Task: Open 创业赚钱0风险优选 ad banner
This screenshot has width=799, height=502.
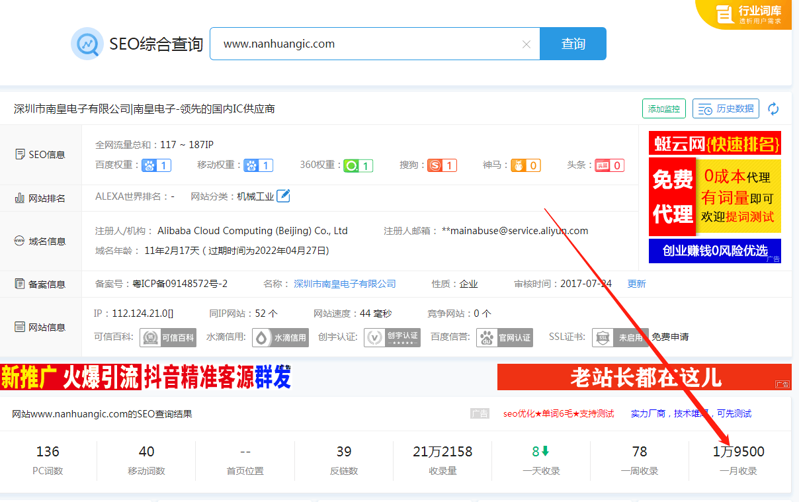Action: click(x=714, y=251)
